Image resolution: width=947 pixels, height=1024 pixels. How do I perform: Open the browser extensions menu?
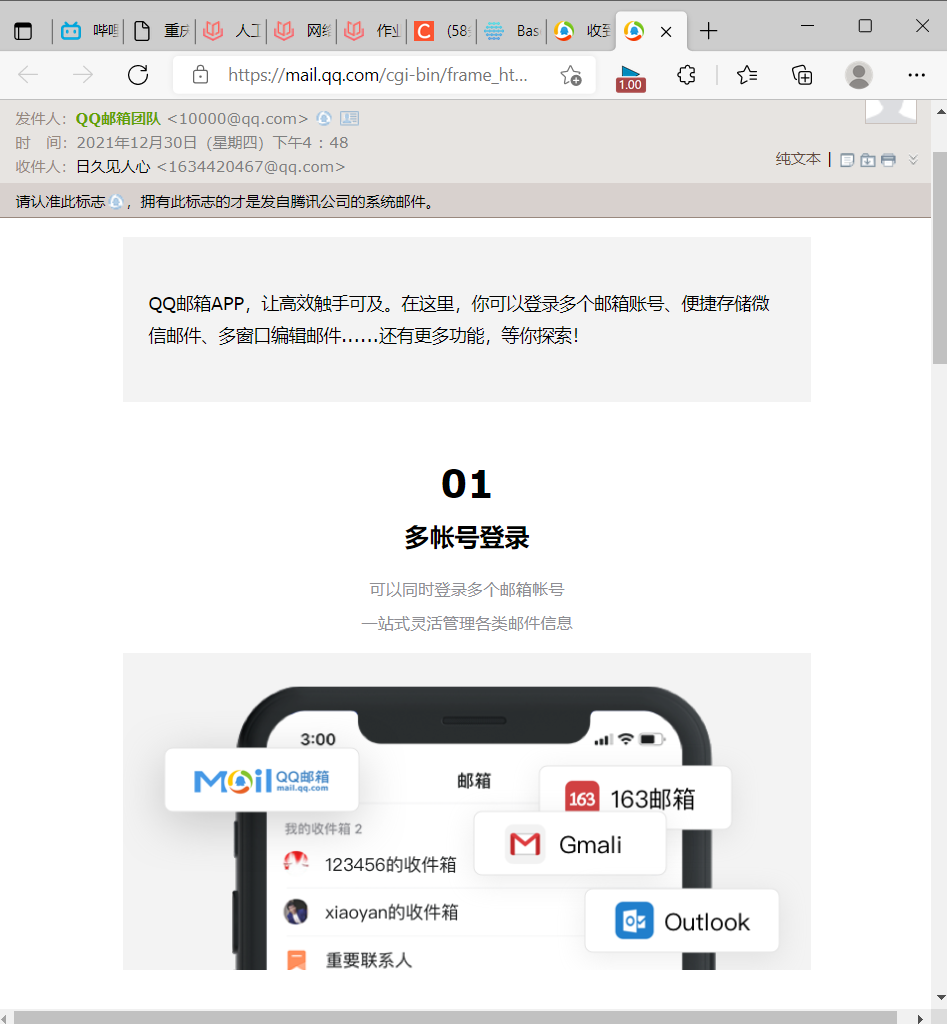[x=686, y=75]
